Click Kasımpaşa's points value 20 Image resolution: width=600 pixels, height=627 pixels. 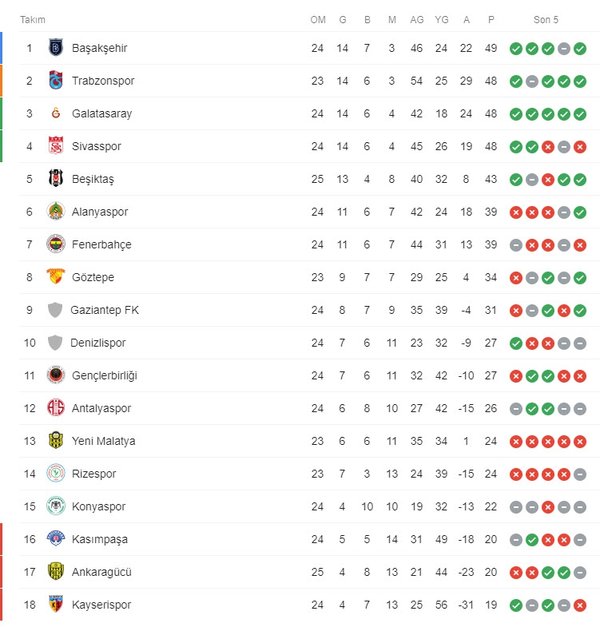coord(491,539)
